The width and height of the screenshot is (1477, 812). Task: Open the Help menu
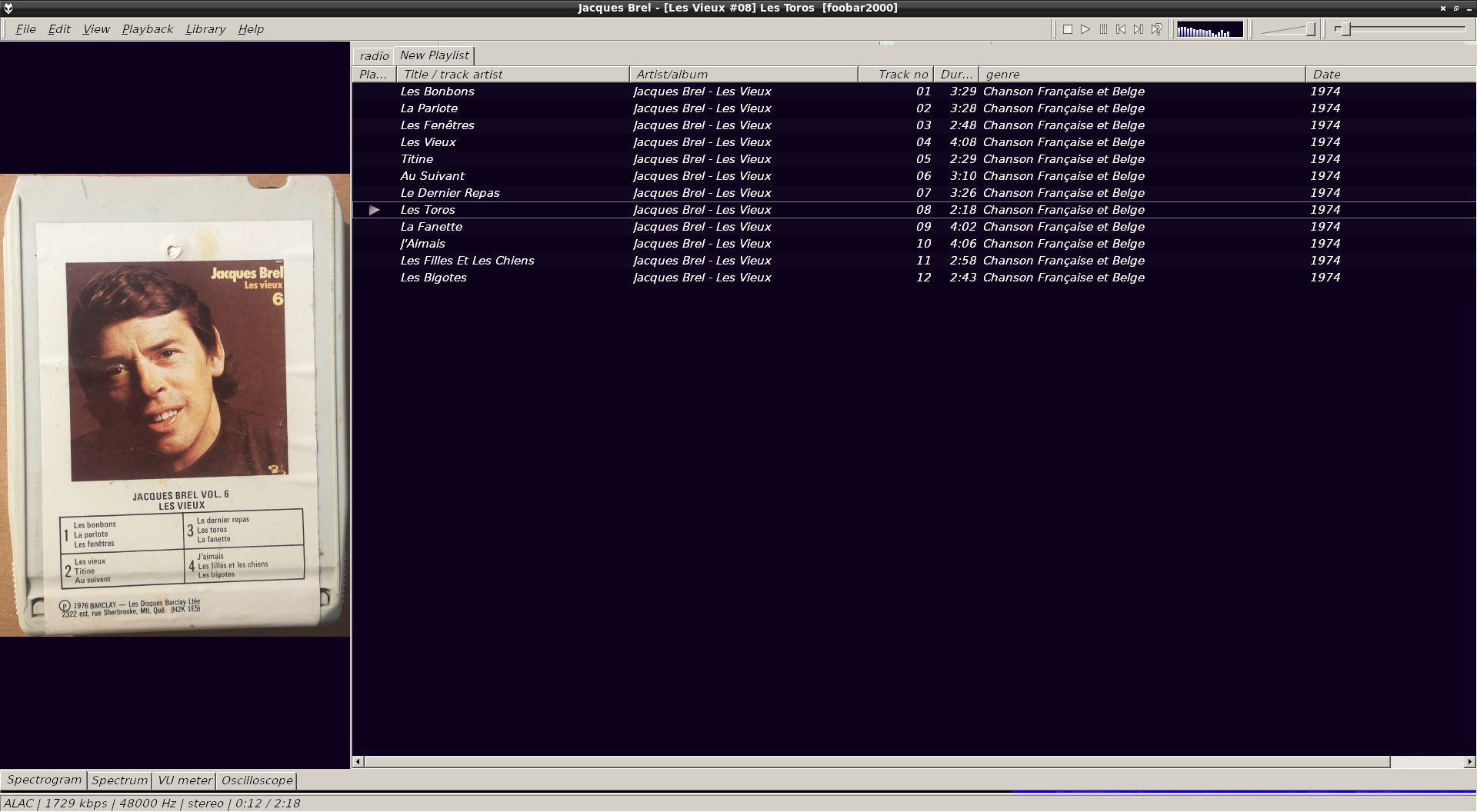(251, 29)
